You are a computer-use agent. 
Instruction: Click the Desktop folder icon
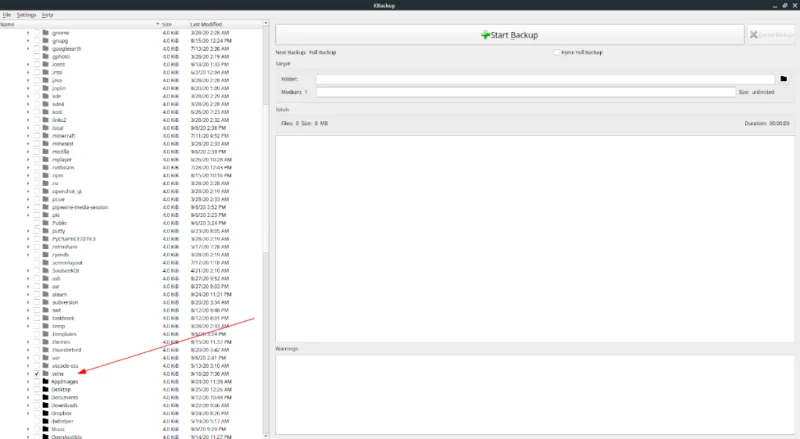tap(45, 389)
